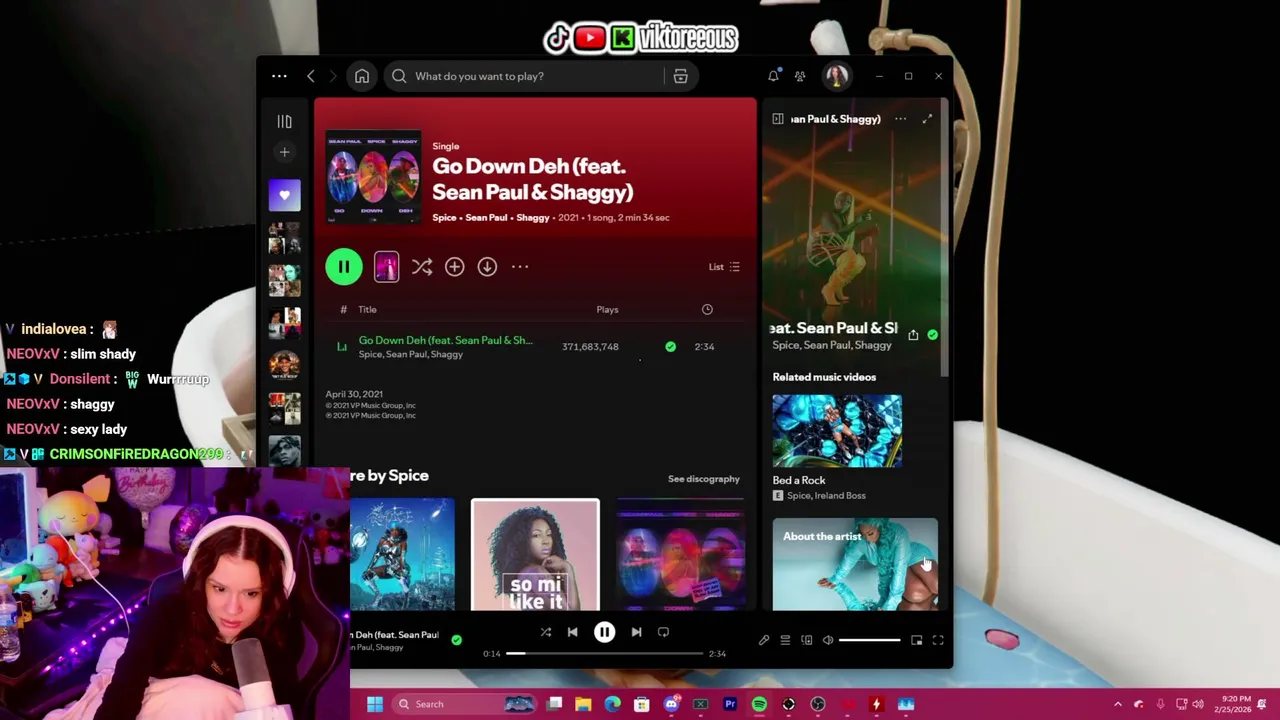Screen dimensions: 1280x720
Task: Mute with the speaker icon
Action: 828,640
